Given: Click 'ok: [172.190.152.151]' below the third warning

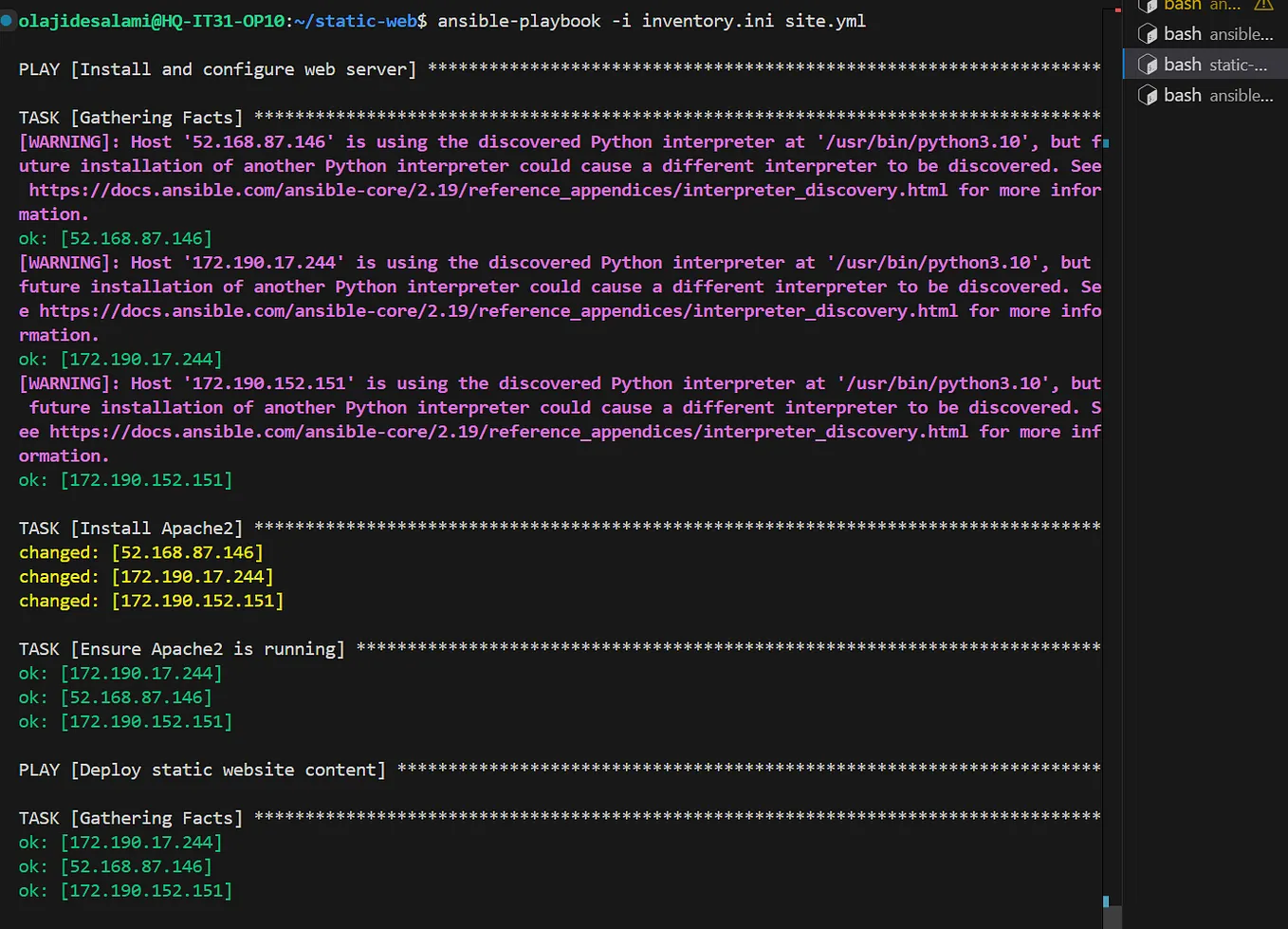Looking at the screenshot, I should point(125,479).
